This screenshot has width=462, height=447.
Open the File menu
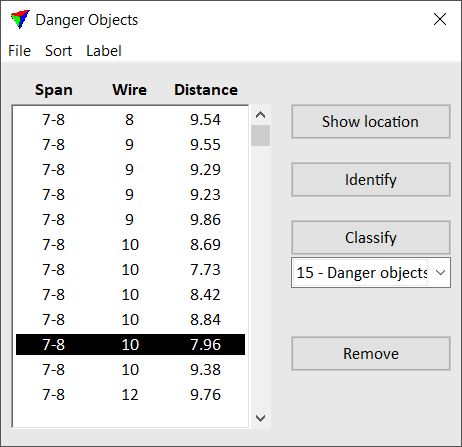(x=19, y=51)
